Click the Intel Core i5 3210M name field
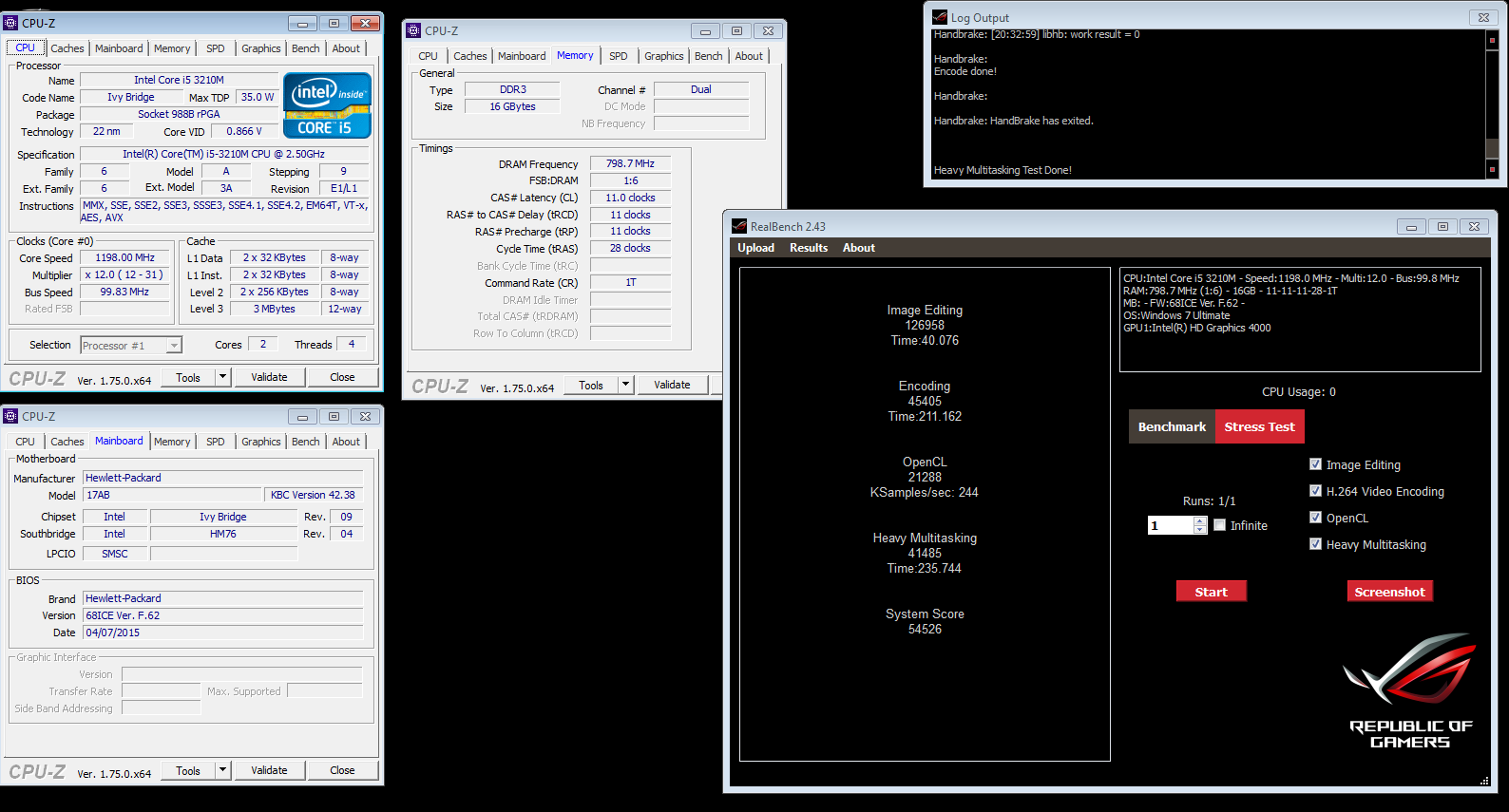The width and height of the screenshot is (1509, 812). 179,80
